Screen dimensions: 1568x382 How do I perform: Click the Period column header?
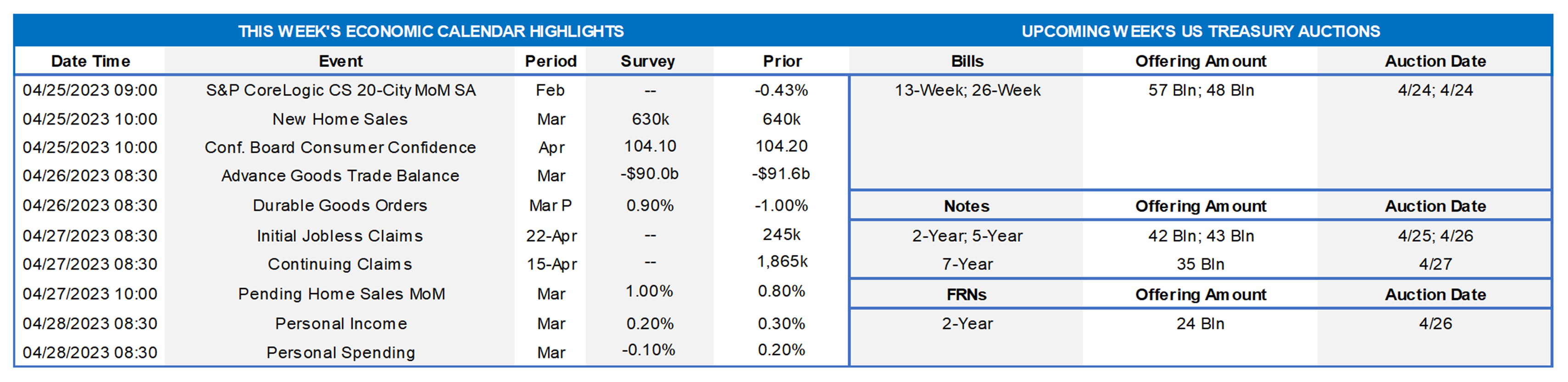[550, 61]
